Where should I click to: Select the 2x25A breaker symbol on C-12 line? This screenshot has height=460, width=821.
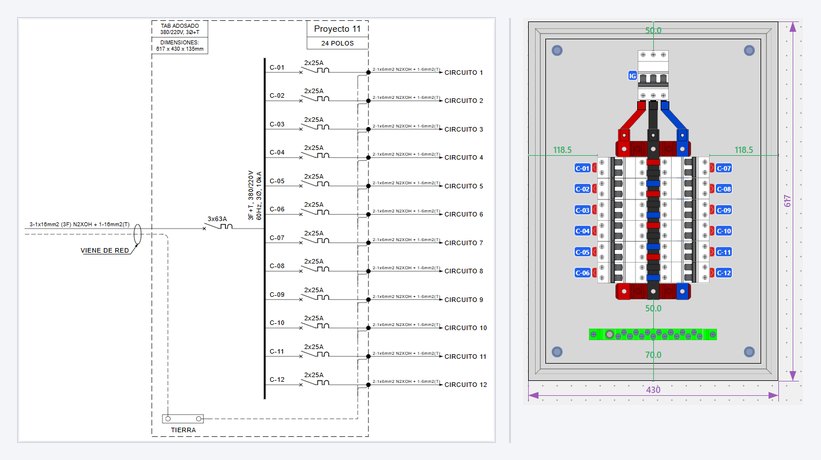tap(315, 382)
